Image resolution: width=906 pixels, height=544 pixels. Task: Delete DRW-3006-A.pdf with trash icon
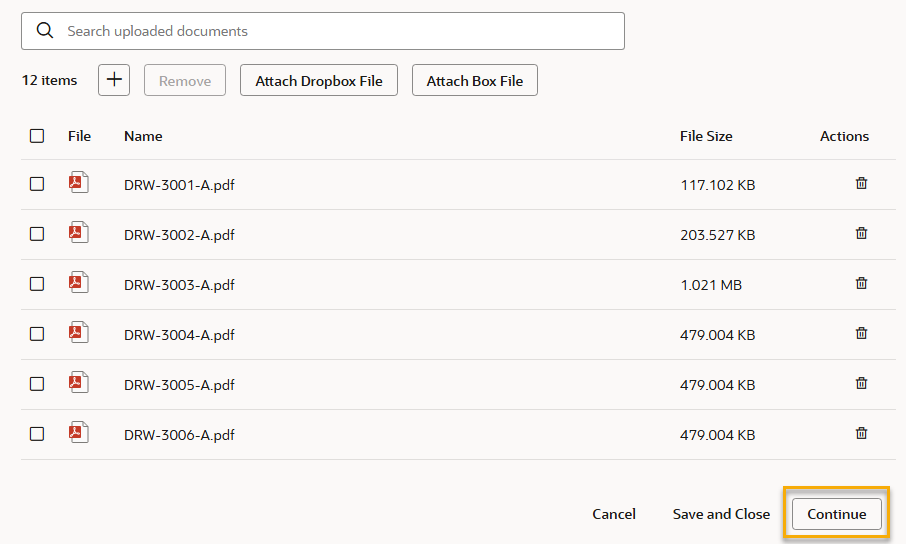point(861,434)
